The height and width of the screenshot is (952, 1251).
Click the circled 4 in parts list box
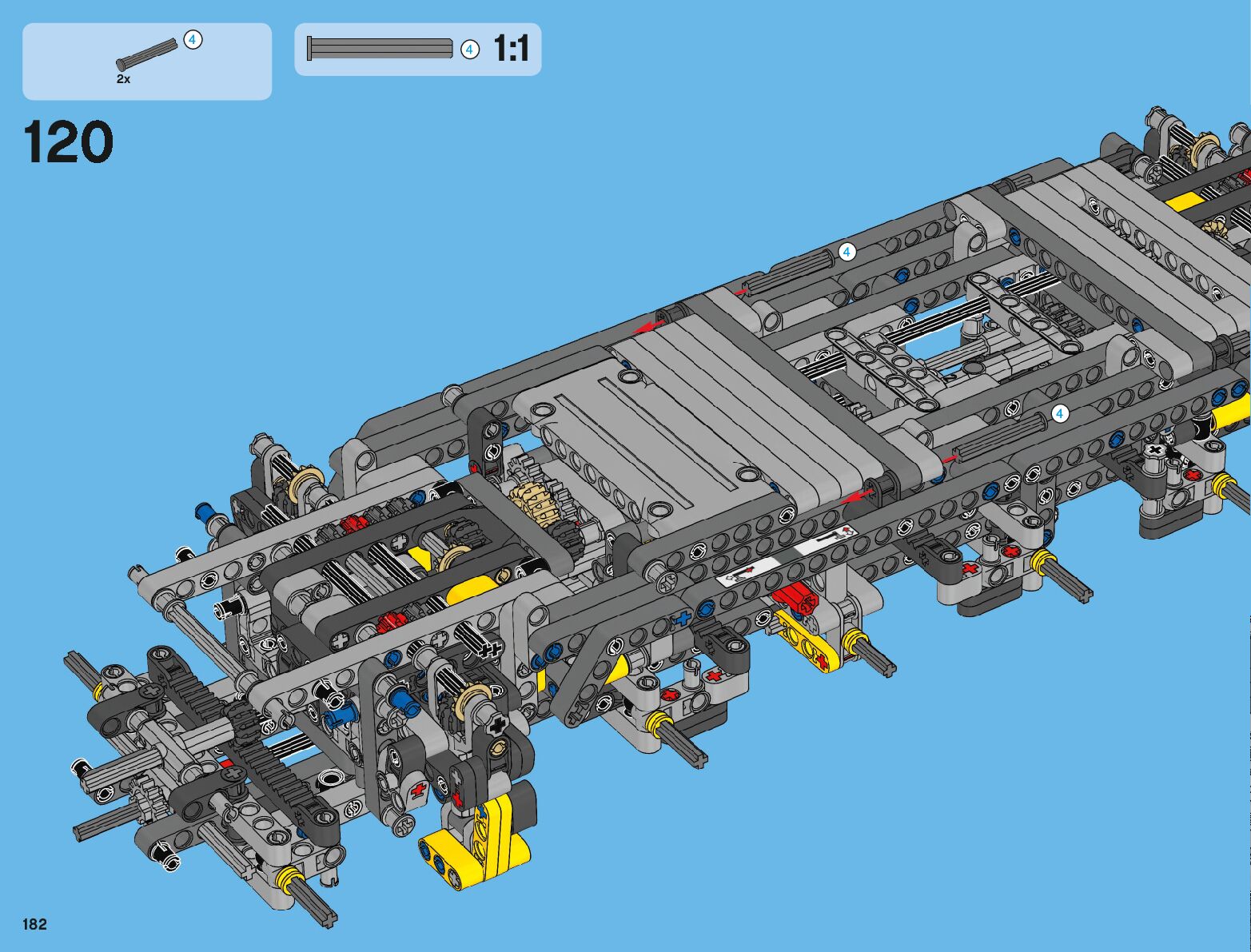tap(193, 39)
